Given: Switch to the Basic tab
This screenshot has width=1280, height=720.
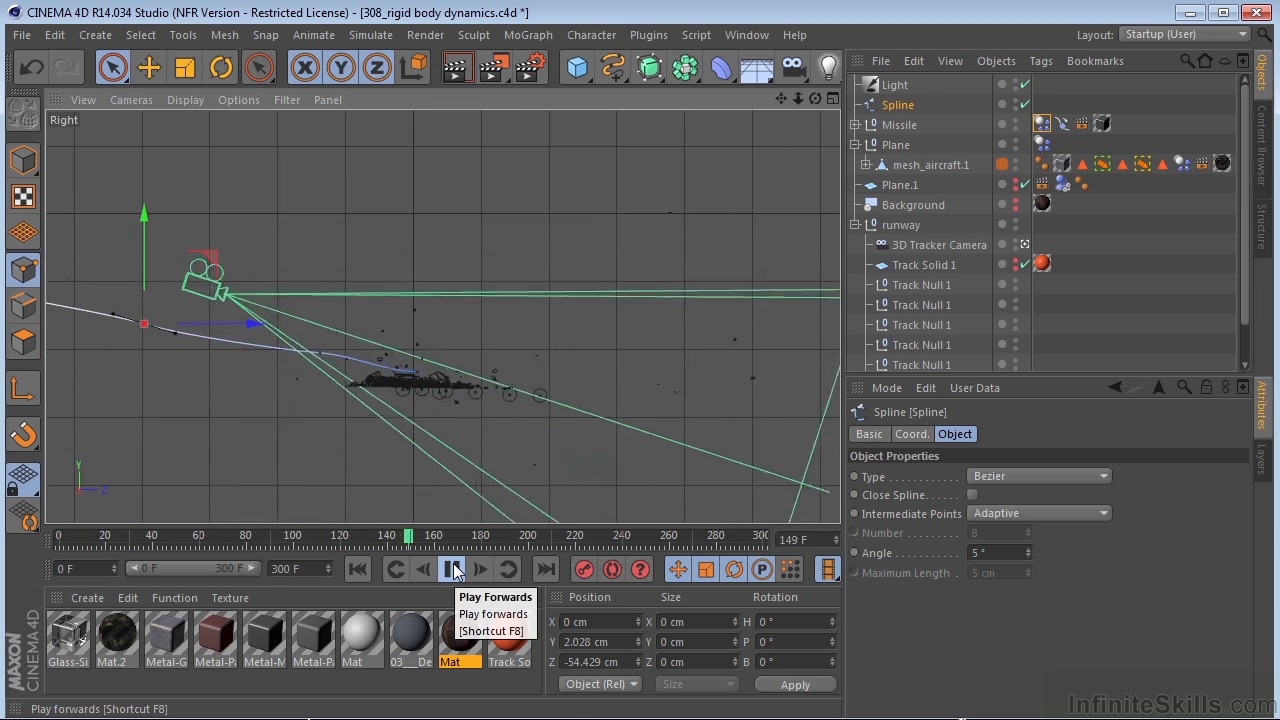Looking at the screenshot, I should click(x=869, y=434).
